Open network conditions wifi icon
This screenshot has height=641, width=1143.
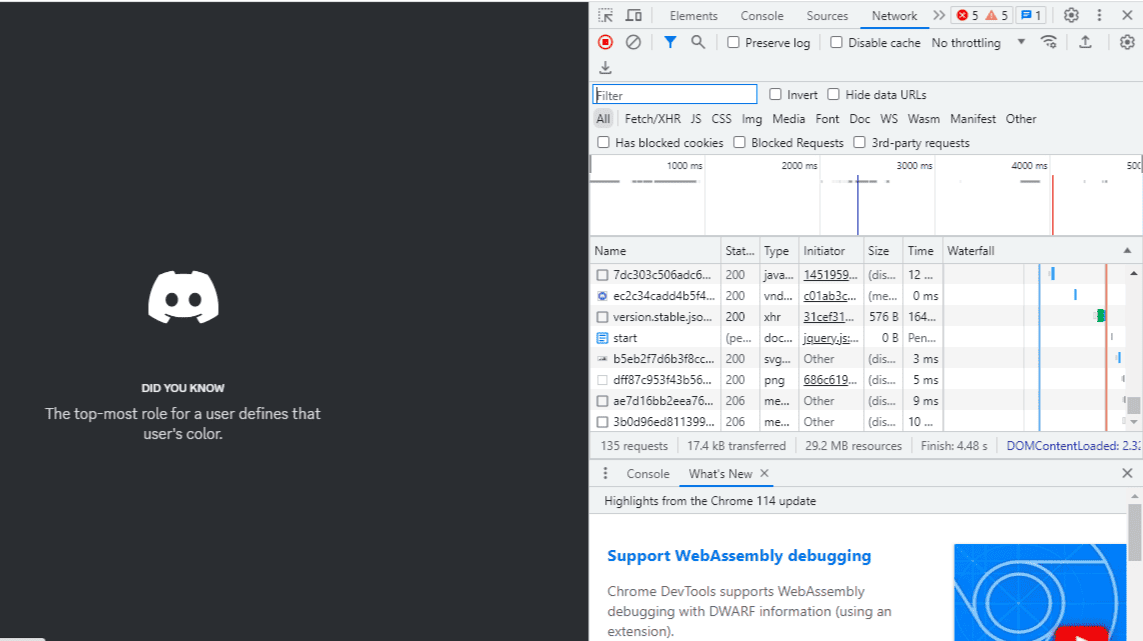coord(1048,42)
